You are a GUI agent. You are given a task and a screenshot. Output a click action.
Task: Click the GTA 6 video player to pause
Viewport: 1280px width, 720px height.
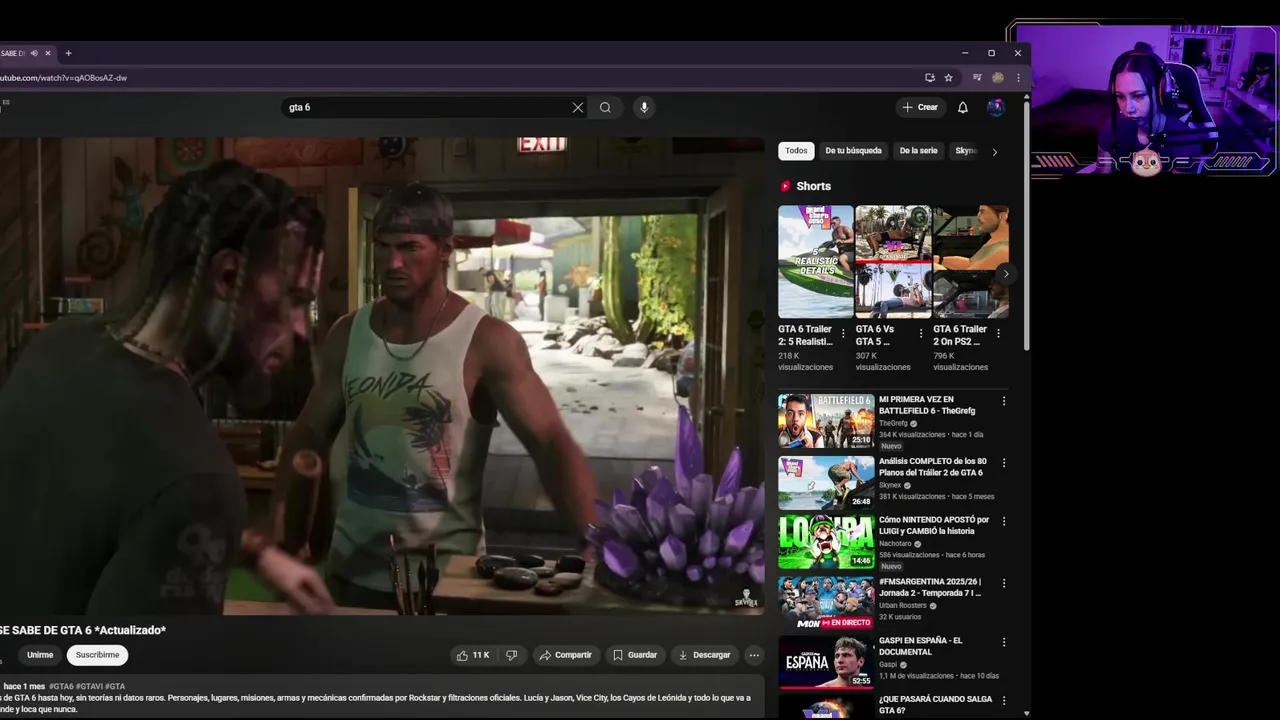[x=381, y=376]
